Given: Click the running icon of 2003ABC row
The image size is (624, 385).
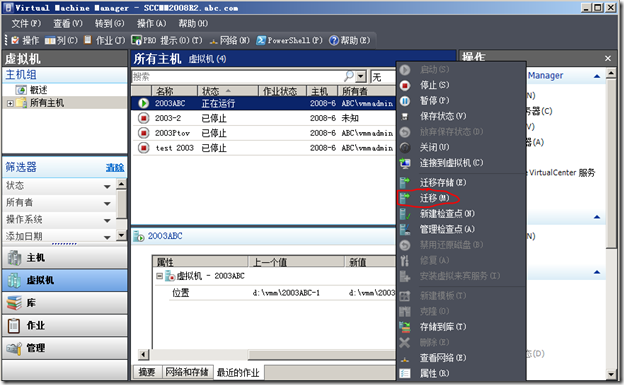Looking at the screenshot, I should (x=143, y=104).
